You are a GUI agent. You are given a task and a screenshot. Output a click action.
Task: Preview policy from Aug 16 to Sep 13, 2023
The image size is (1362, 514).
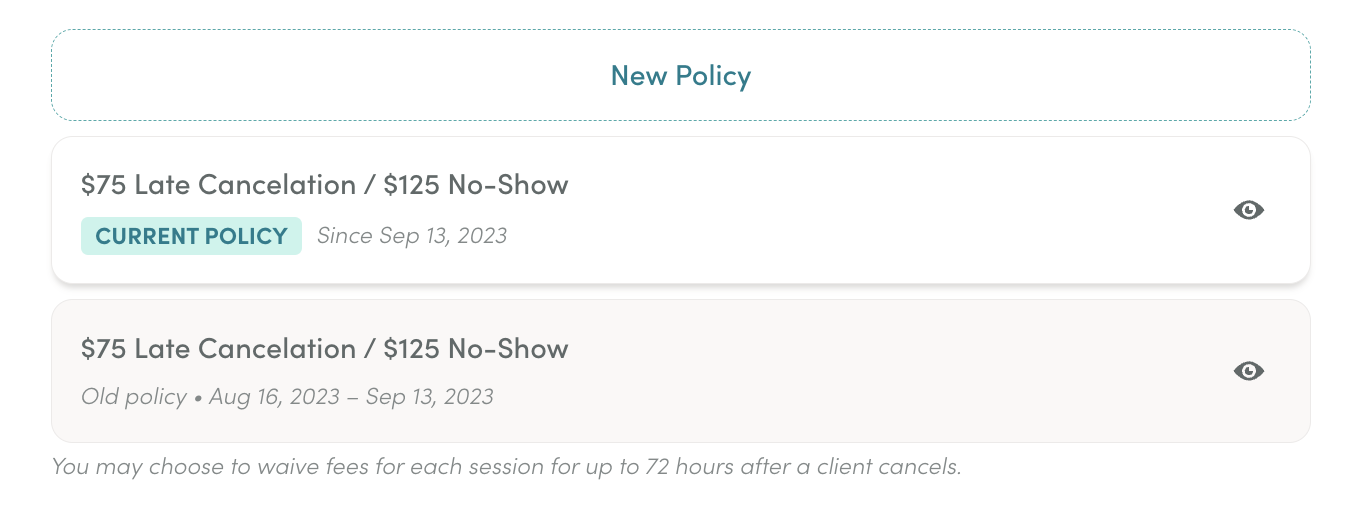click(1249, 371)
